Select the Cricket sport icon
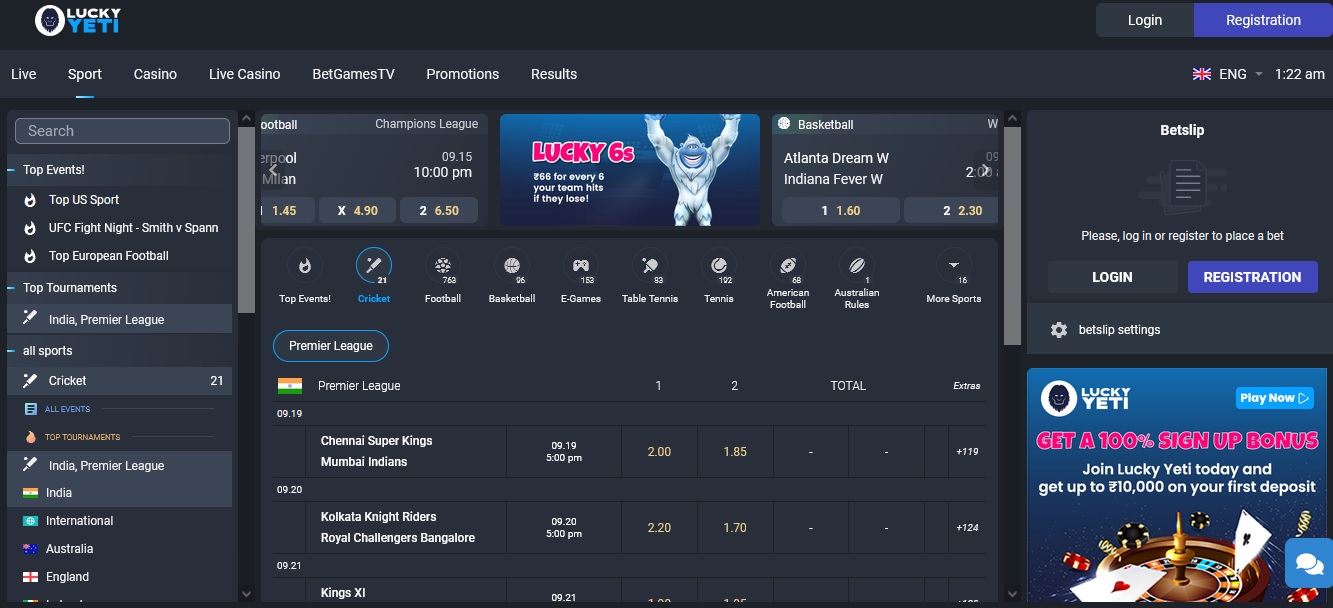1333x608 pixels. tap(374, 266)
